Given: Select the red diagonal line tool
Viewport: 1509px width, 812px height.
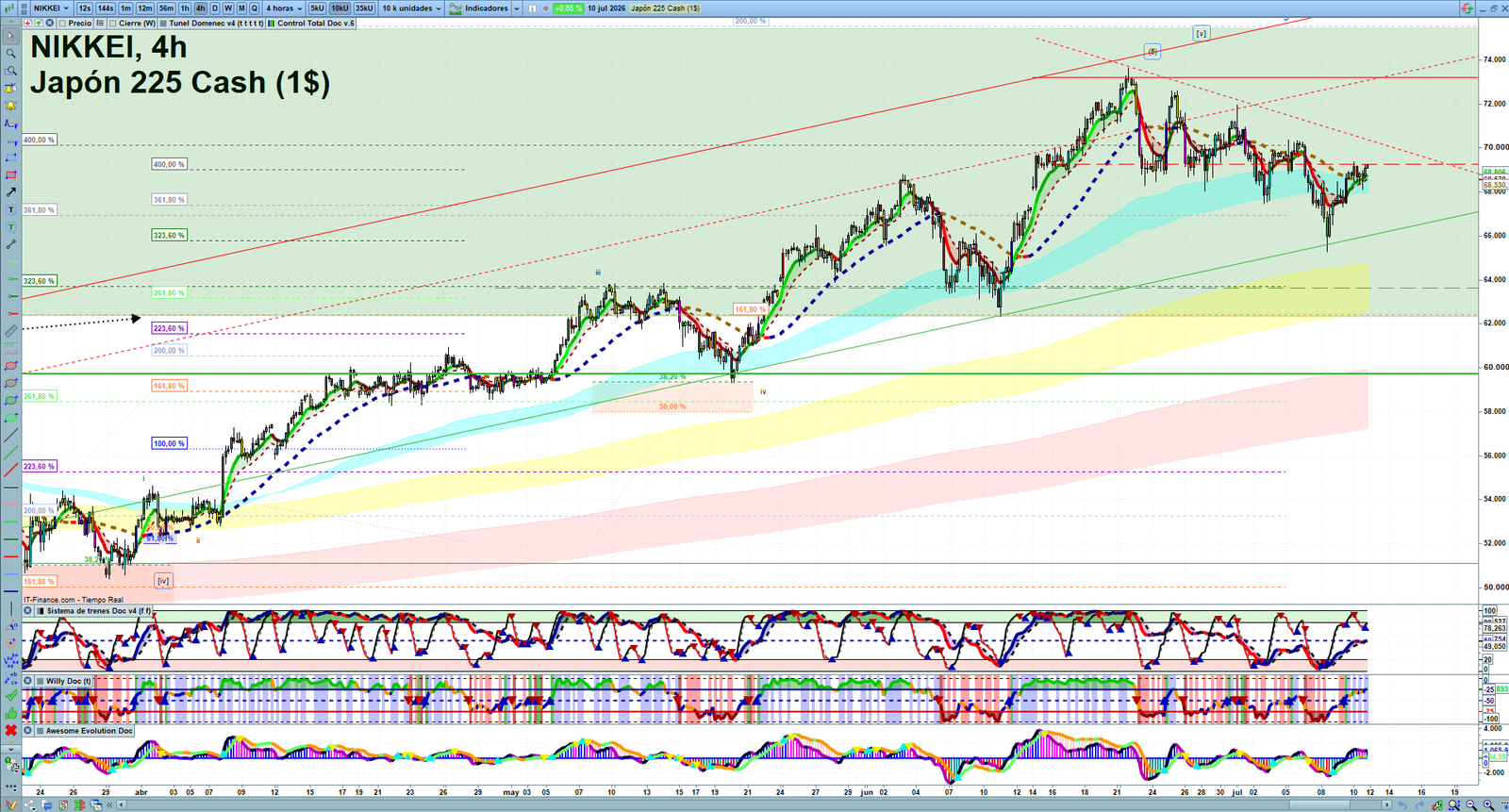Looking at the screenshot, I should coord(11,470).
